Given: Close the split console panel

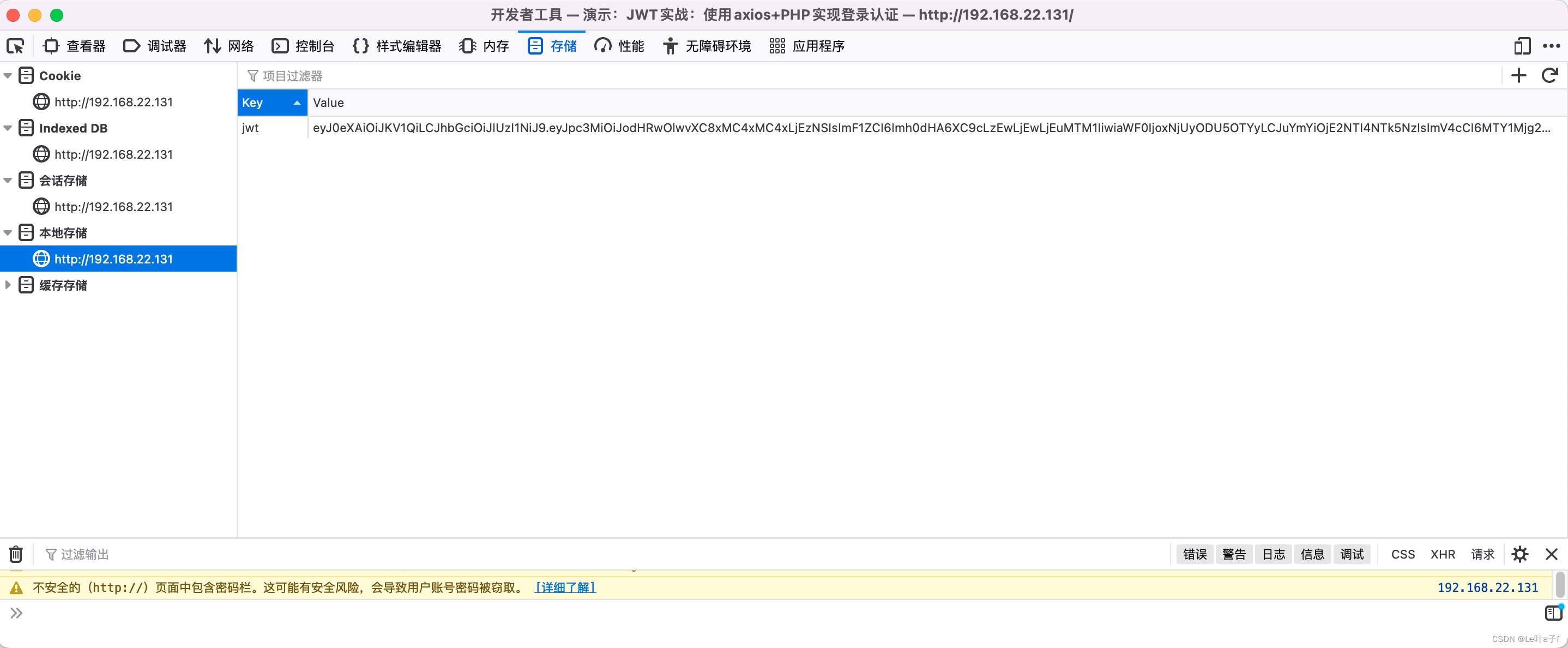Looking at the screenshot, I should 1552,554.
